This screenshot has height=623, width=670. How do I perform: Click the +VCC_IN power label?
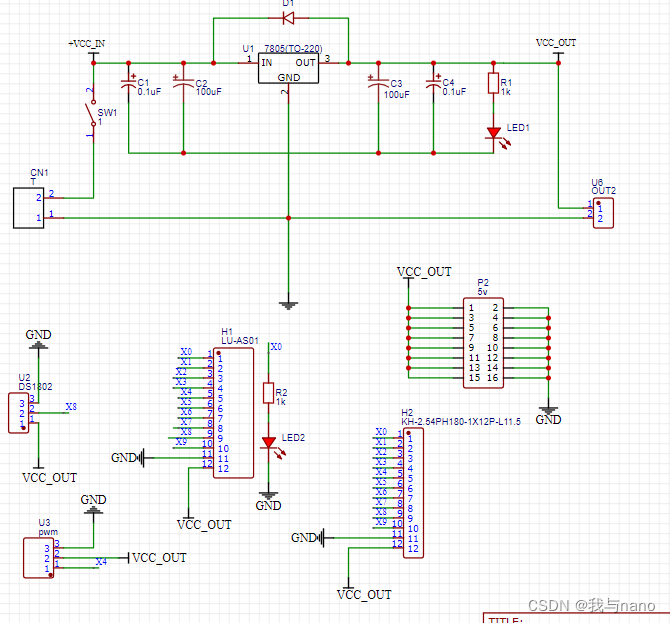(x=87, y=44)
